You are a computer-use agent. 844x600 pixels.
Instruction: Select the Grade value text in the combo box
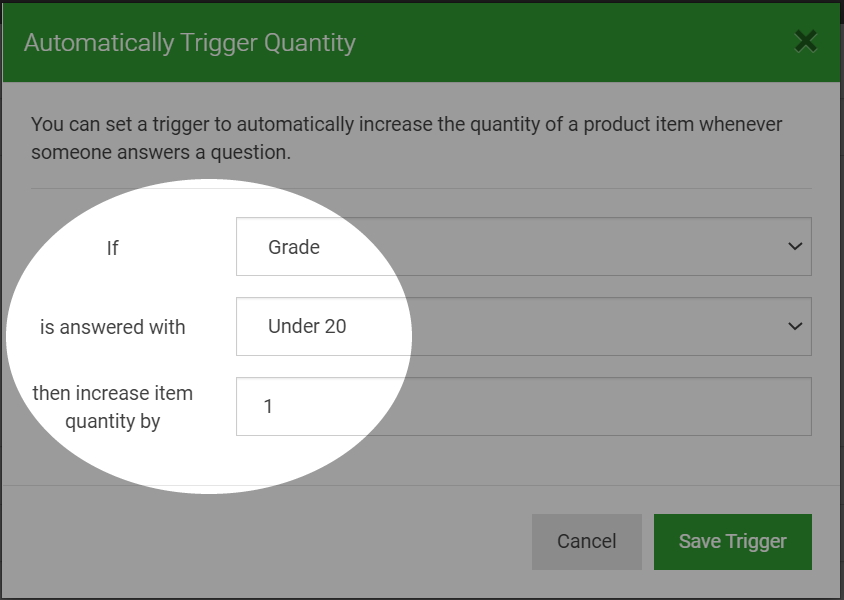(x=294, y=247)
